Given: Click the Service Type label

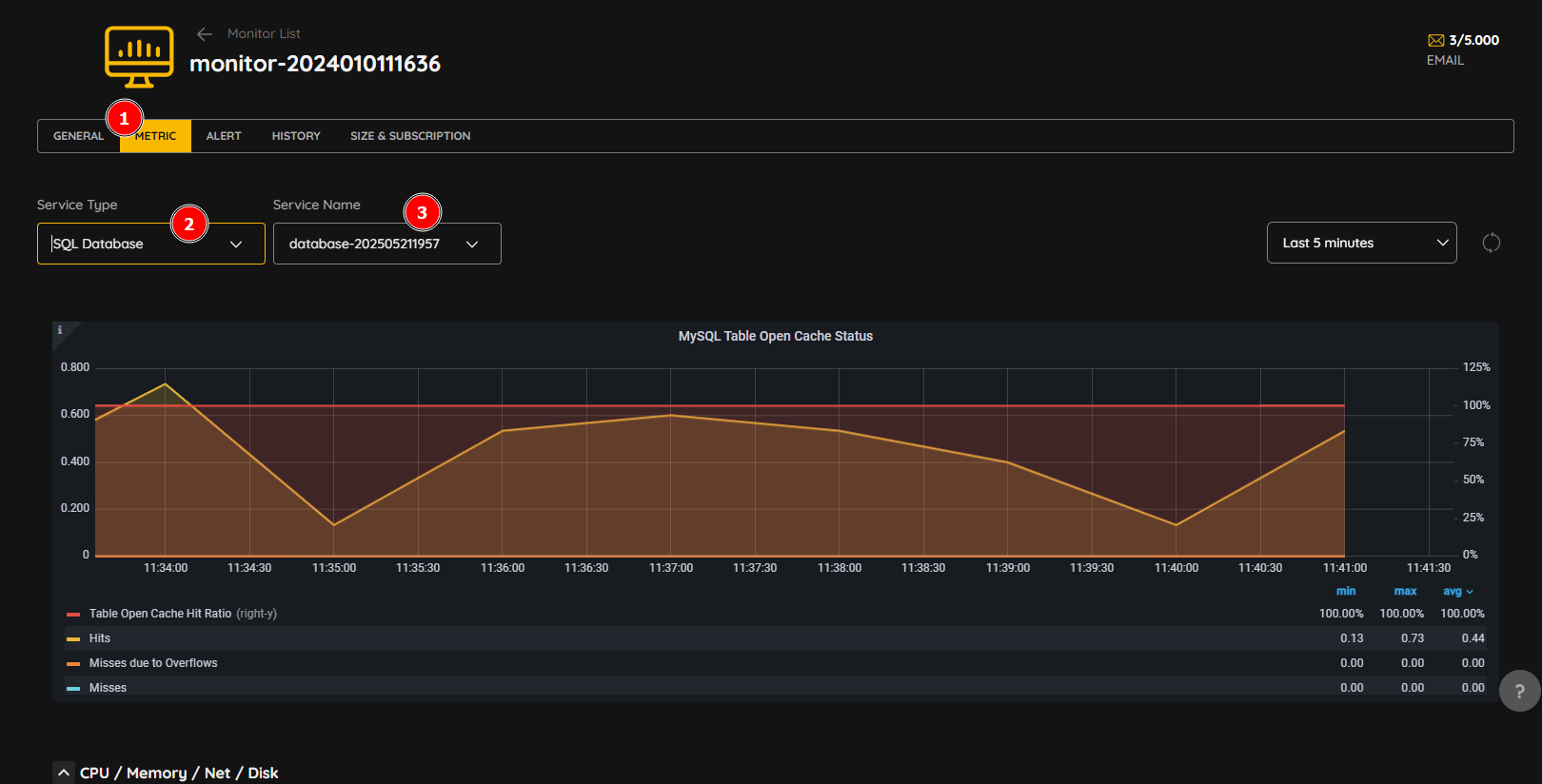Looking at the screenshot, I should pyautogui.click(x=77, y=205).
